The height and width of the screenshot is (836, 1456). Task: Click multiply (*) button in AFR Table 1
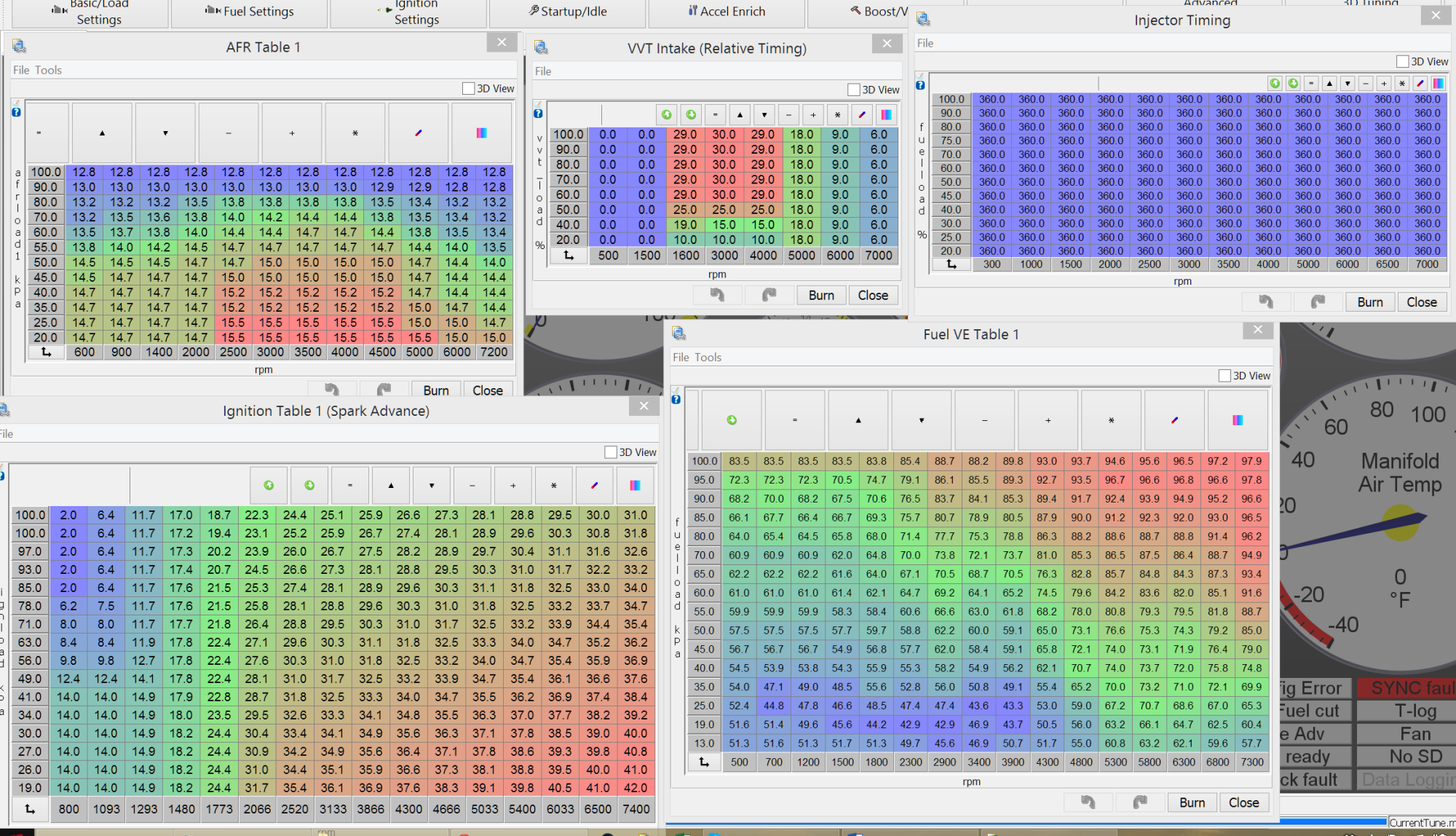click(355, 133)
